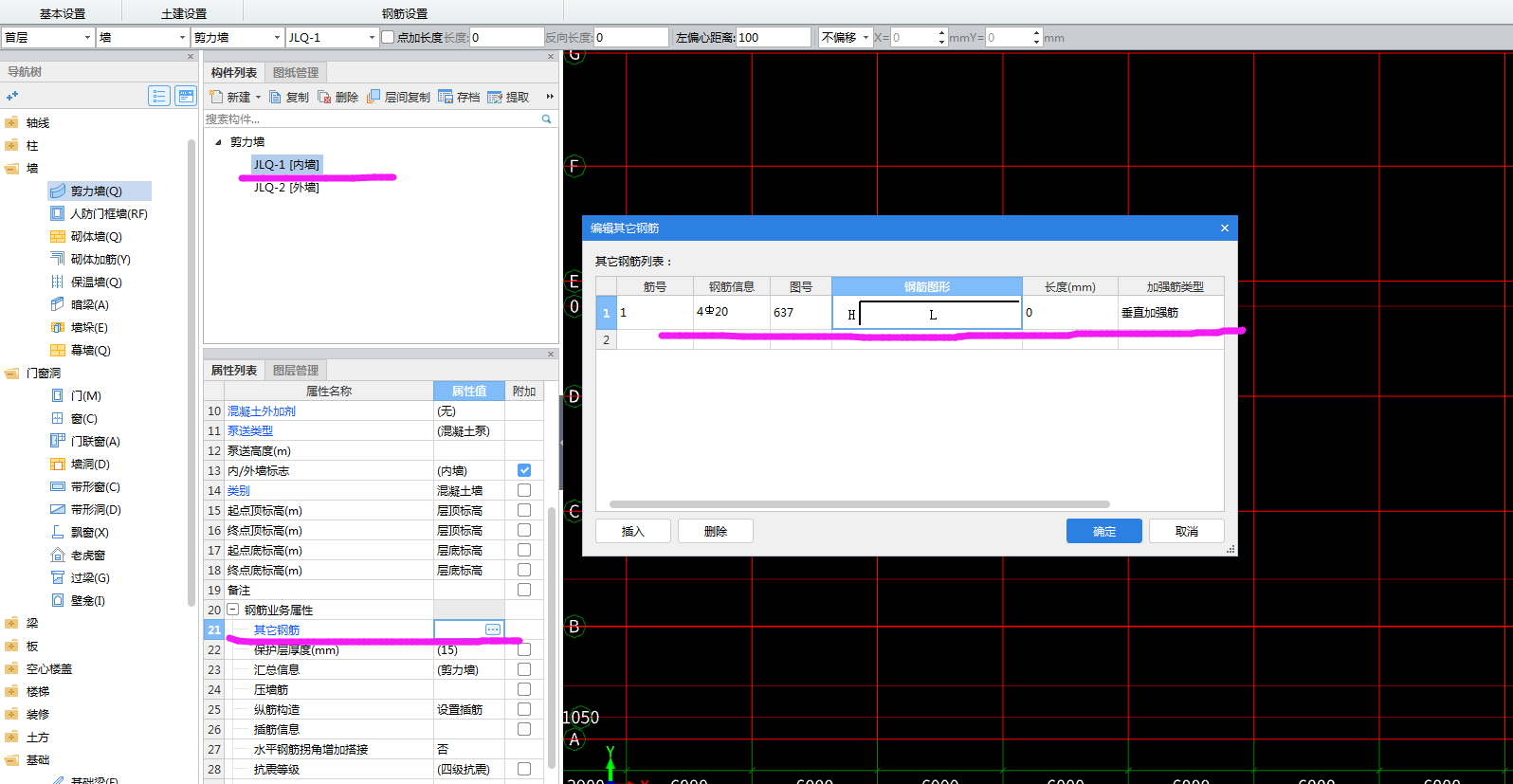This screenshot has width=1513, height=784.
Task: Select the 砌体加筋(Y) icon
Action: [58, 259]
